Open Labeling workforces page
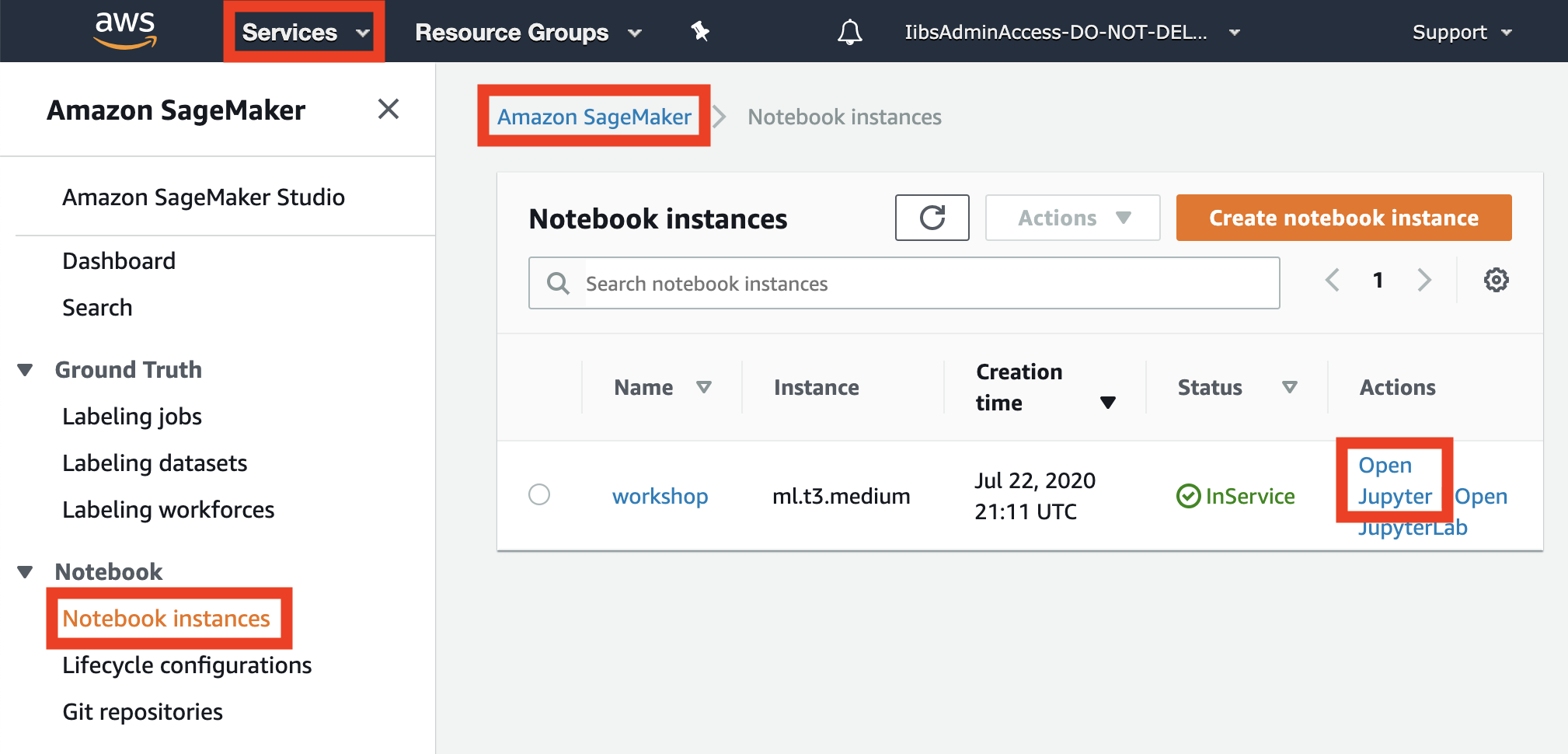Viewport: 1568px width, 754px height. [169, 510]
